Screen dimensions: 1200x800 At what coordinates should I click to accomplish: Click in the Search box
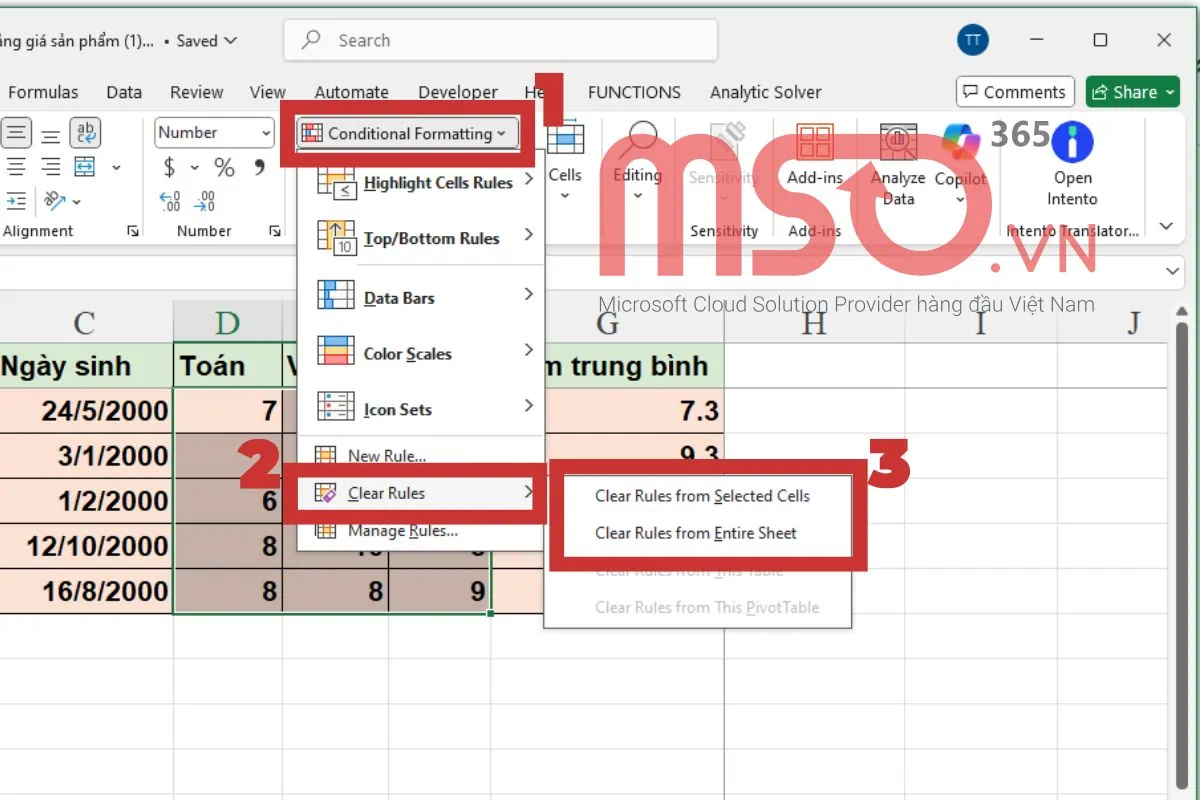[500, 41]
